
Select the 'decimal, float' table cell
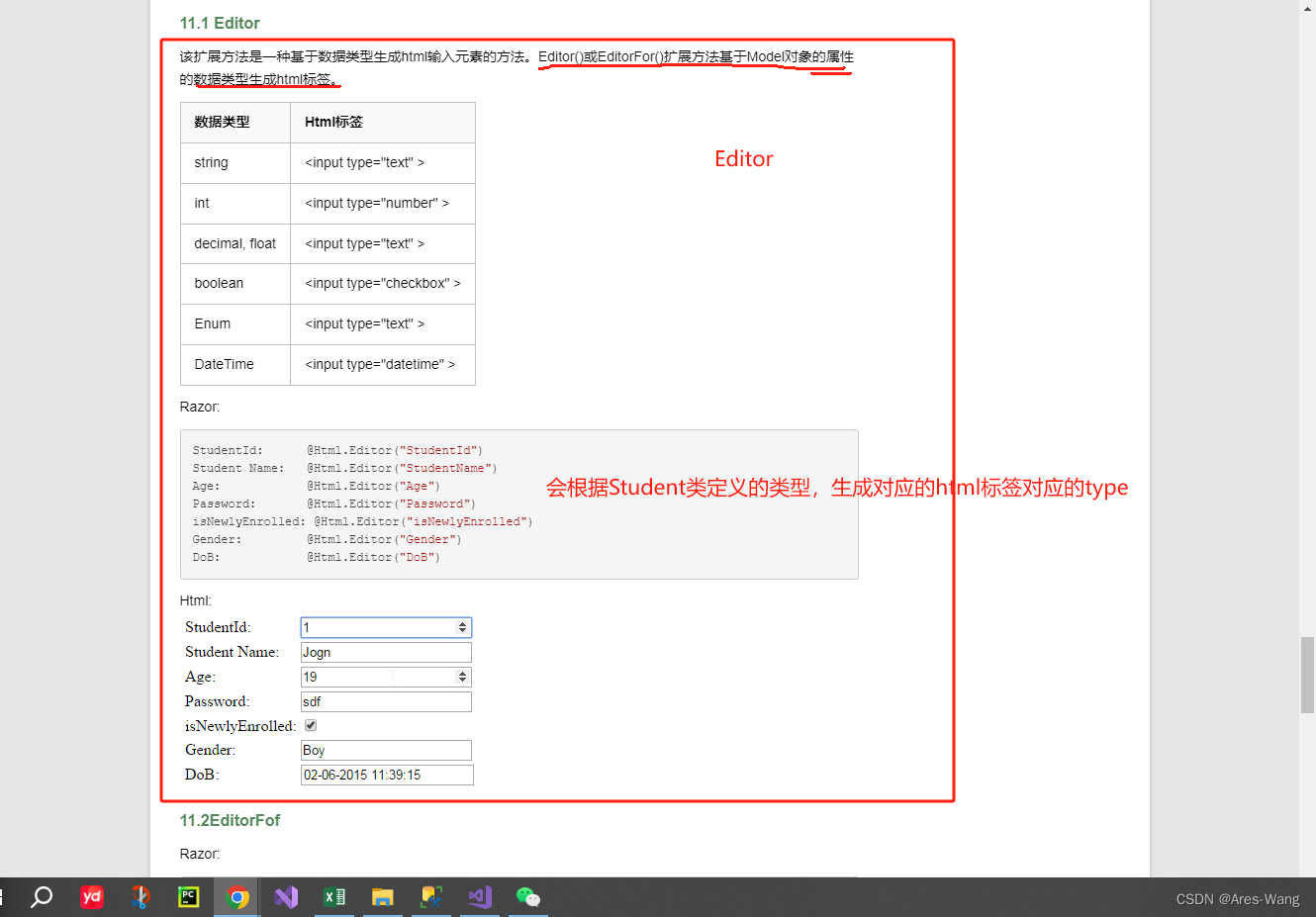pos(235,243)
